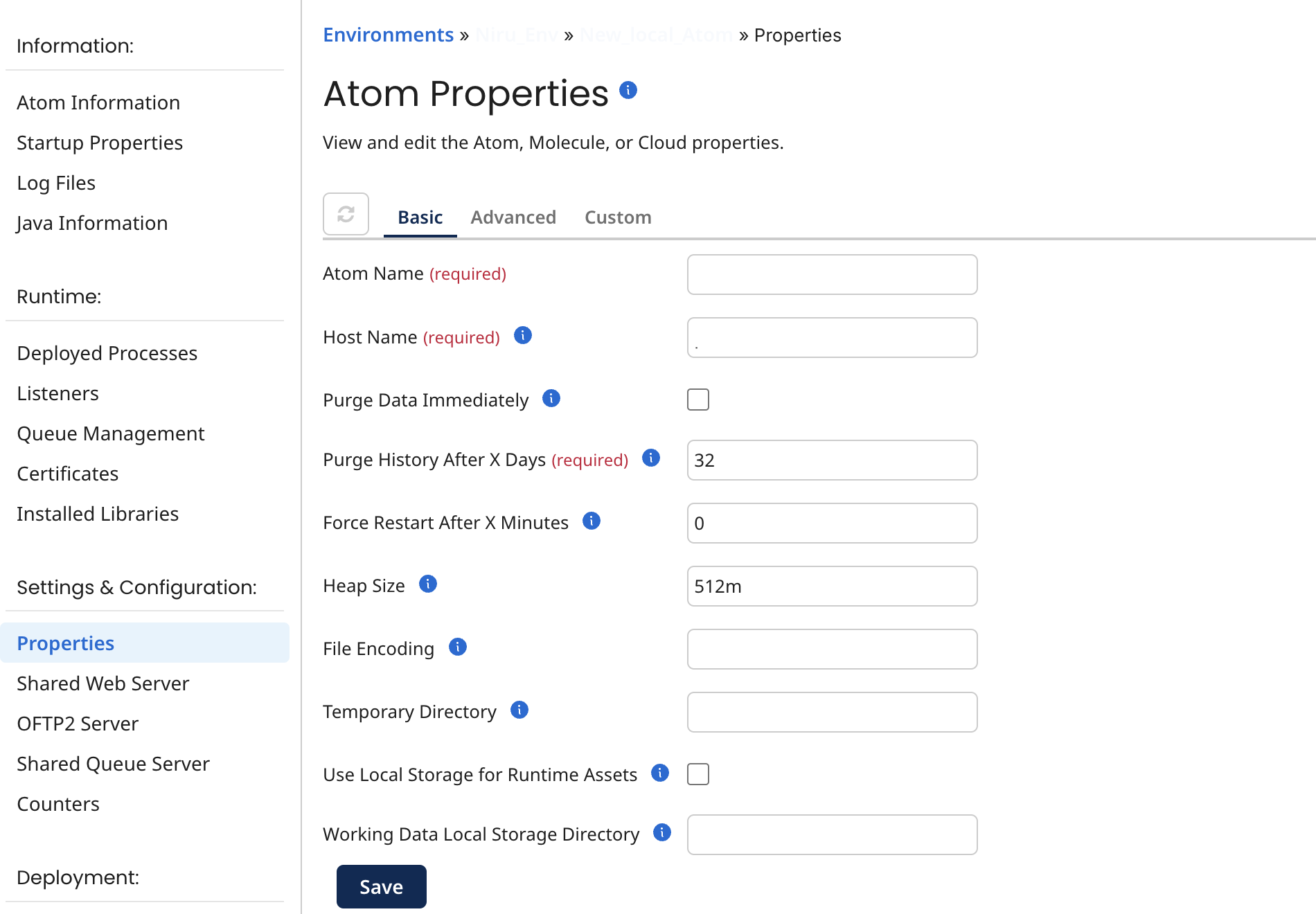Check Use Local Storage for Runtime Assets
This screenshot has width=1316, height=914.
coord(698,774)
